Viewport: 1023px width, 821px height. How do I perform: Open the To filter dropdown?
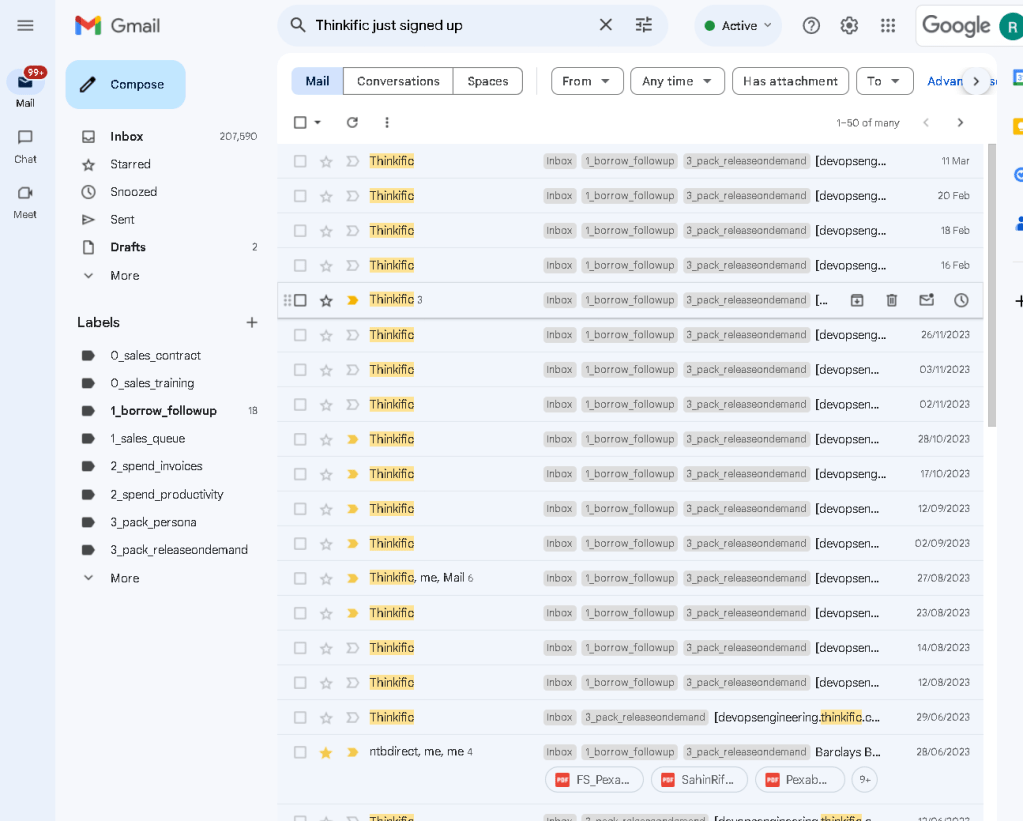pos(884,81)
